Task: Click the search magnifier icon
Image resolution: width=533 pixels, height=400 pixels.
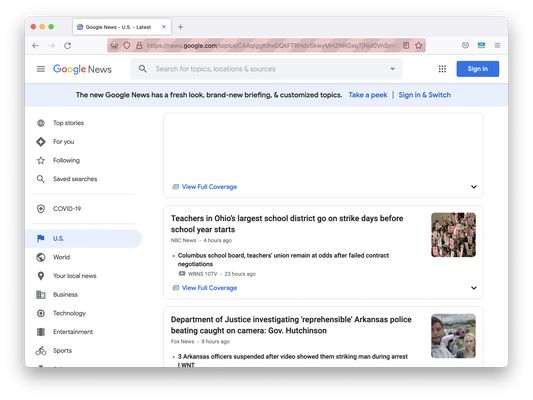Action: click(x=143, y=69)
